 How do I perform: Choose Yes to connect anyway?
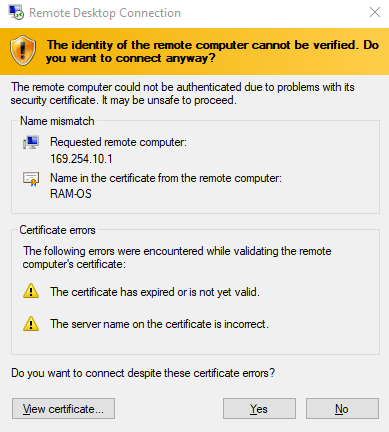click(259, 409)
